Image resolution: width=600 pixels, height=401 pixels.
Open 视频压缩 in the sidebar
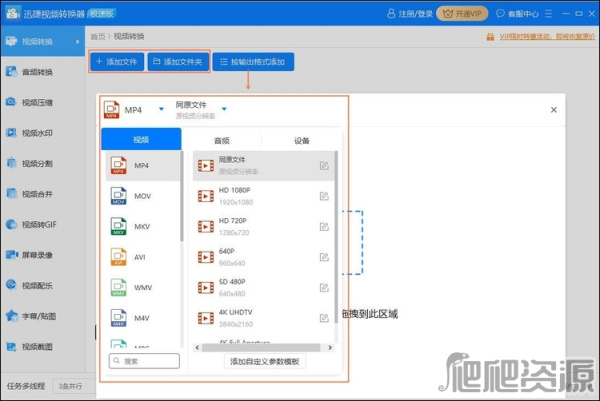pos(42,102)
